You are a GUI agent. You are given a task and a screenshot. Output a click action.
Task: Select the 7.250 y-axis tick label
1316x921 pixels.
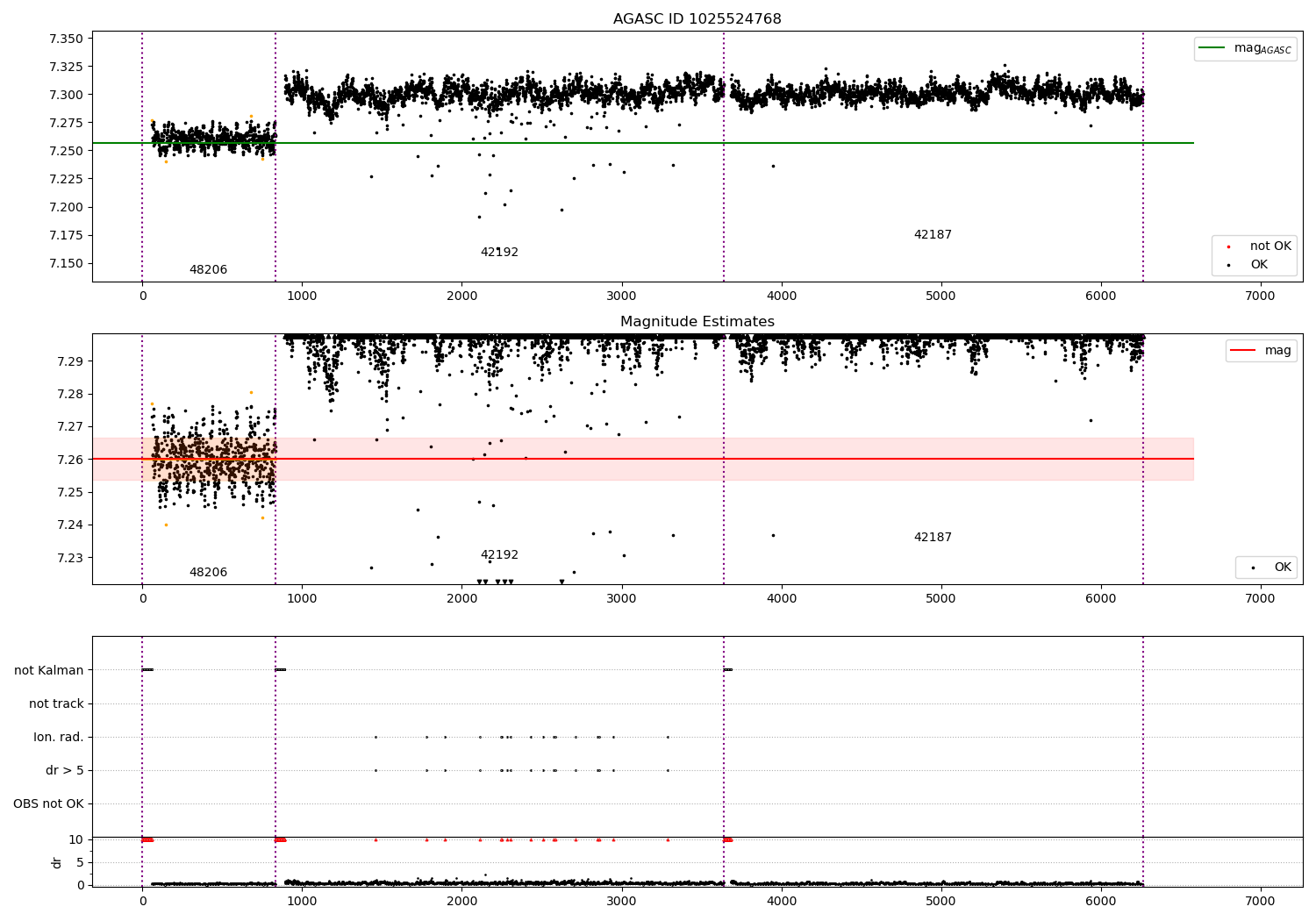66,151
